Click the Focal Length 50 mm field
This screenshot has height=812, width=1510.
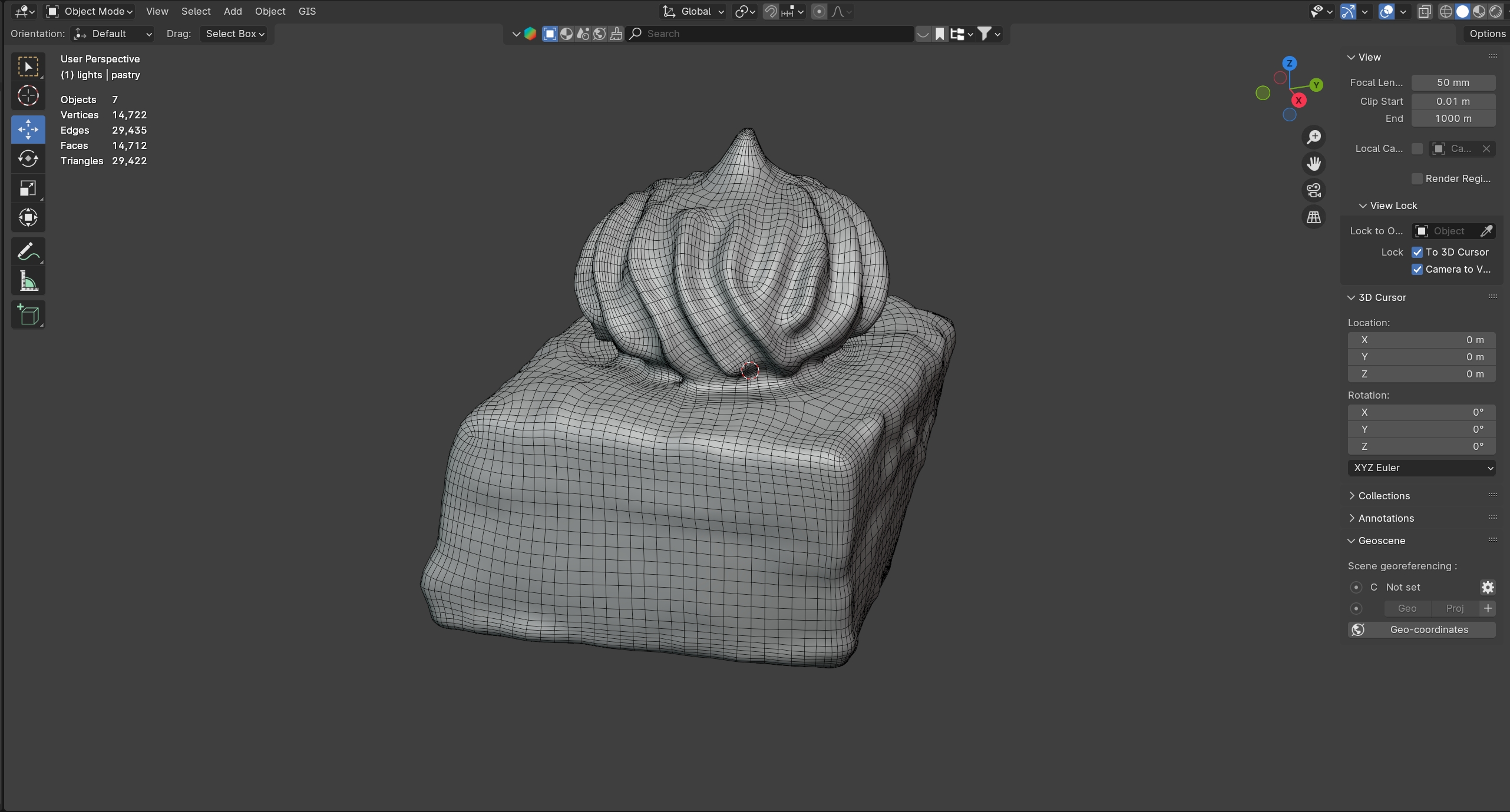1452,82
